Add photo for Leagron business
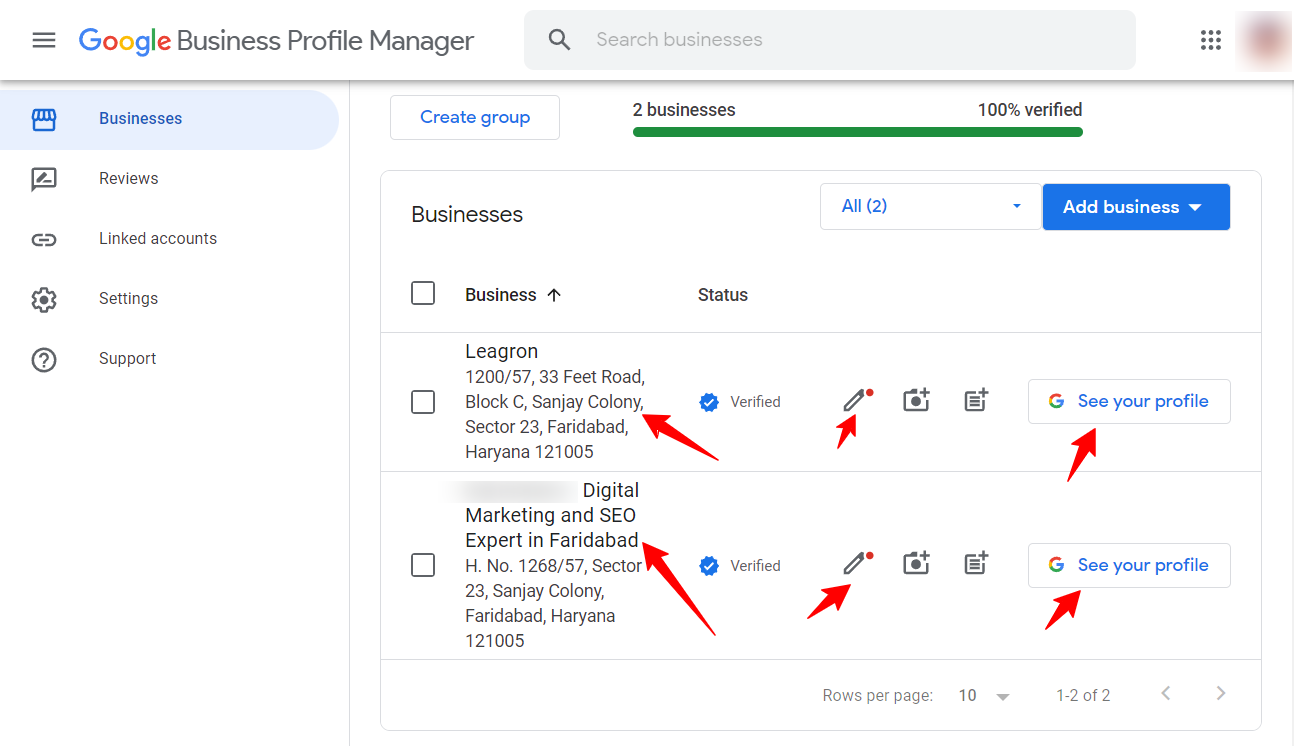 (916, 400)
